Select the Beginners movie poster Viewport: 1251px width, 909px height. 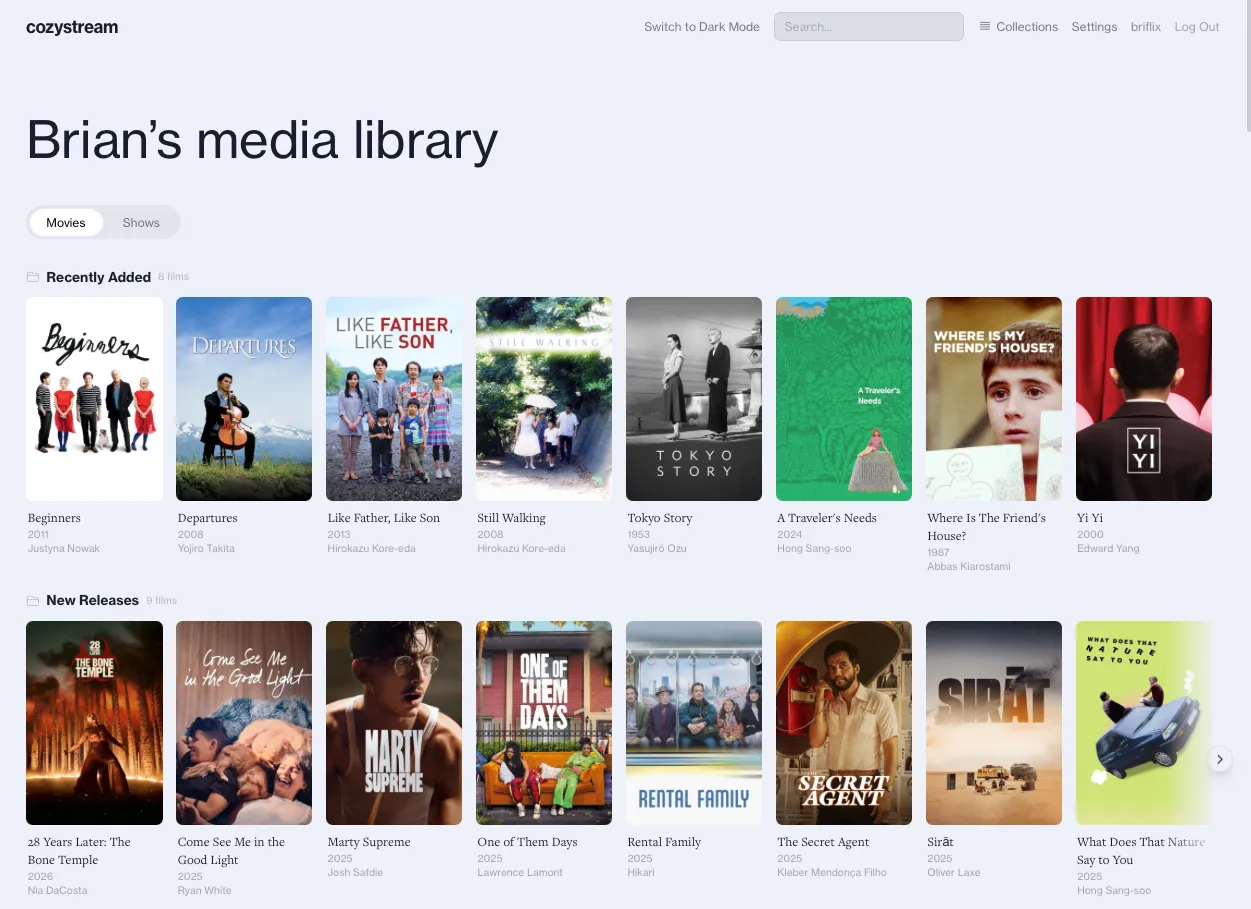(x=94, y=399)
